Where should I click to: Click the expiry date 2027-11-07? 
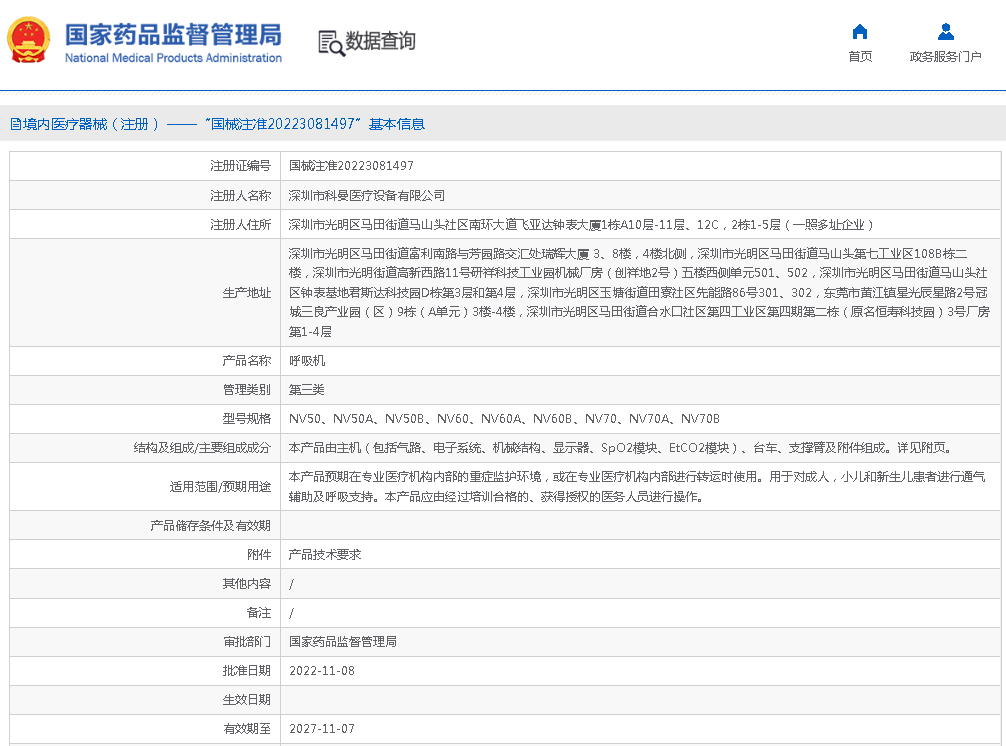pos(322,729)
